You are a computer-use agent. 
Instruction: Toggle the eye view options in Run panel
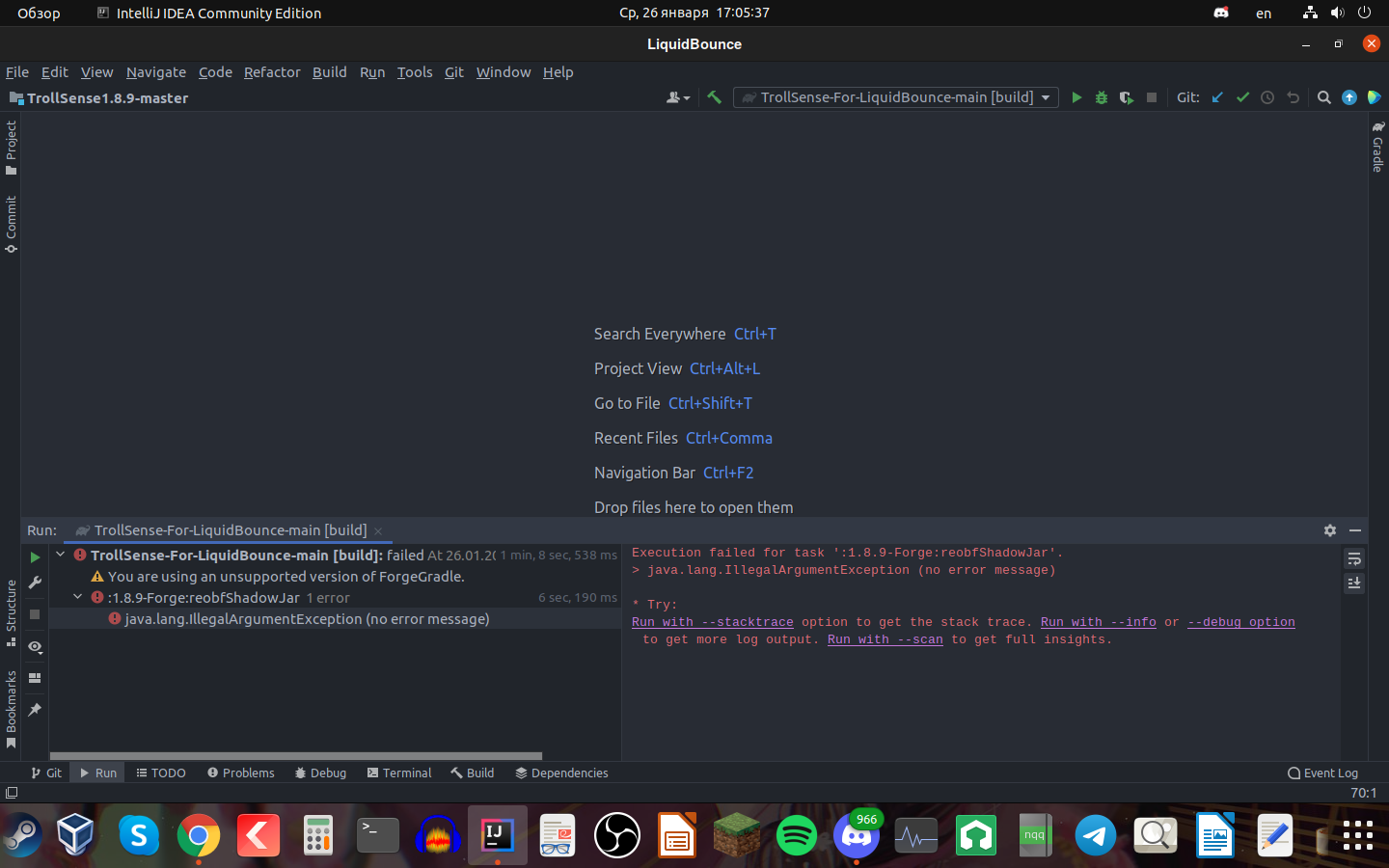35,646
